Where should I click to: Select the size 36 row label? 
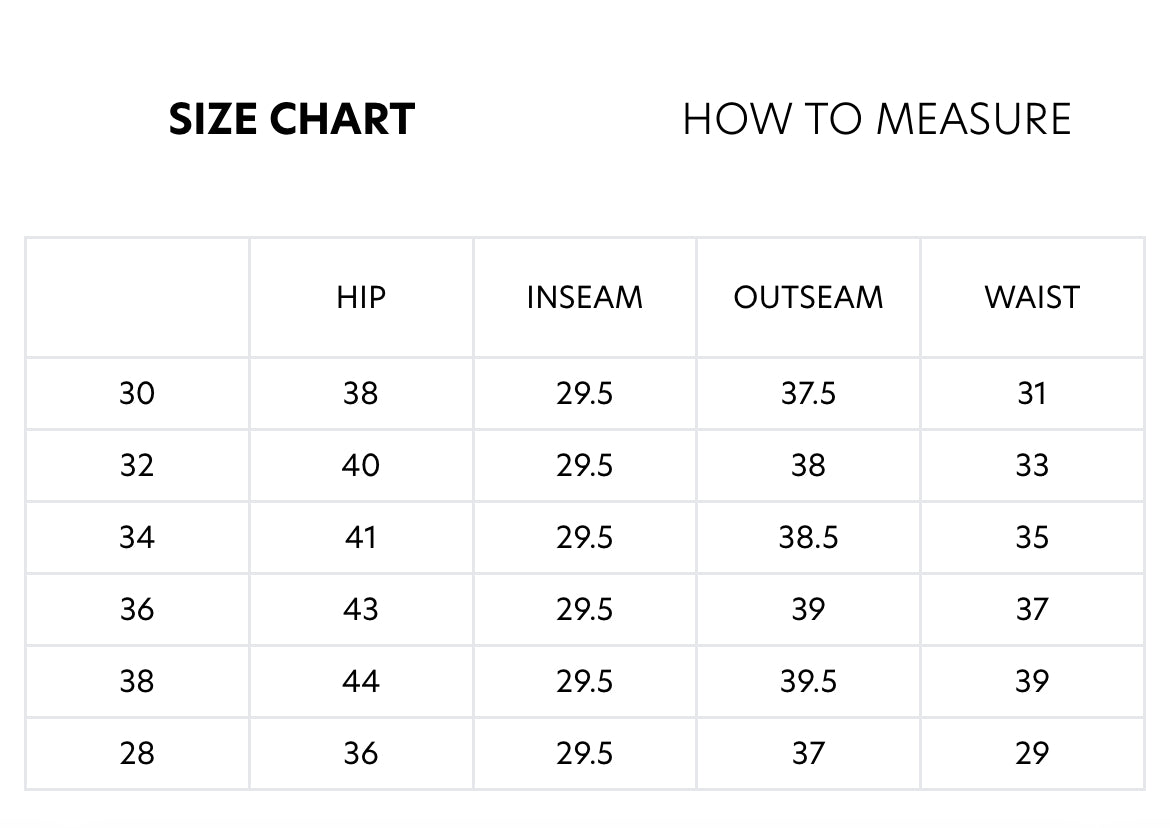pyautogui.click(x=137, y=609)
